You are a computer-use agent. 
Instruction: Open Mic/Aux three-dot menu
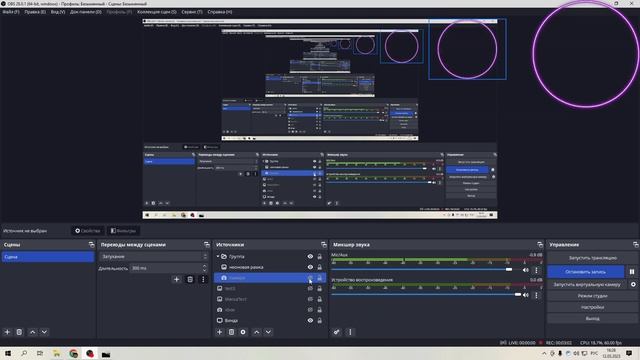point(536,270)
